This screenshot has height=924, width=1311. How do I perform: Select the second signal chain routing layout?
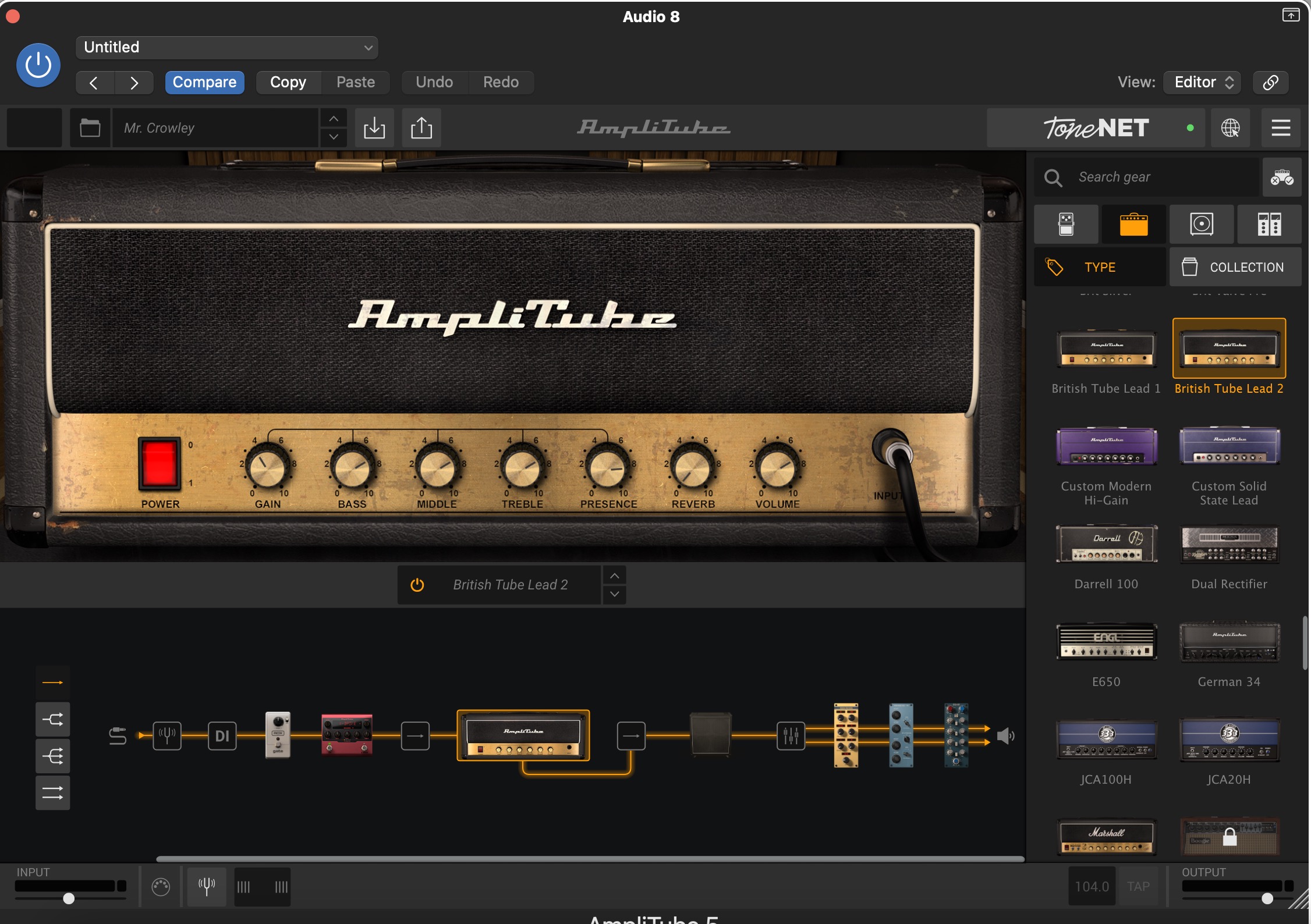pyautogui.click(x=52, y=720)
